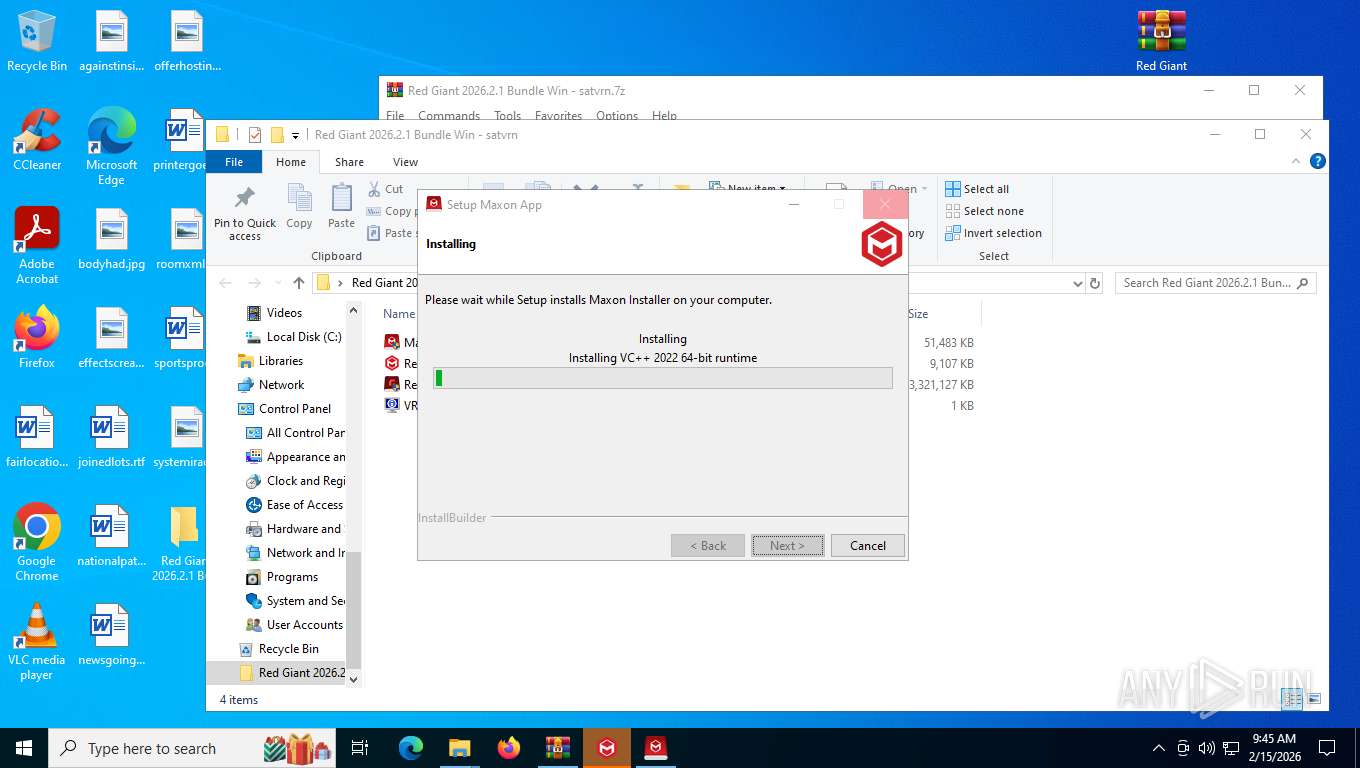Screen dimensions: 1360x768
Task: Switch to large icons view in Explorer
Action: pos(1314,699)
